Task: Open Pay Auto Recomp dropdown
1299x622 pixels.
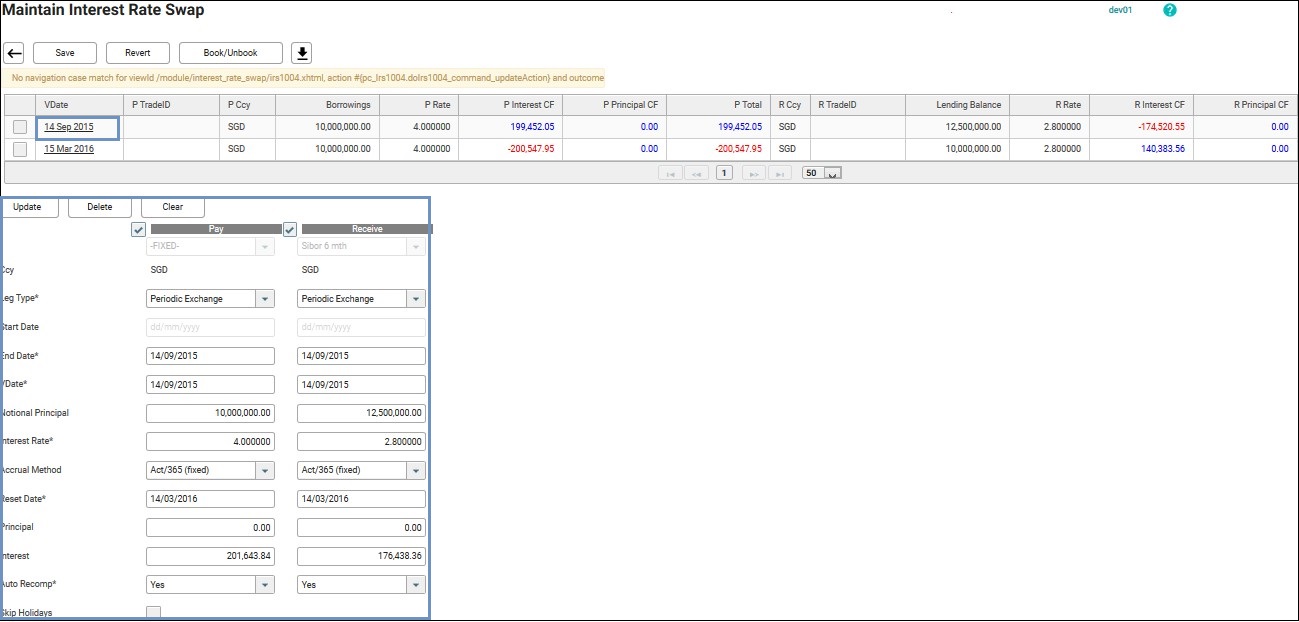Action: pos(264,585)
